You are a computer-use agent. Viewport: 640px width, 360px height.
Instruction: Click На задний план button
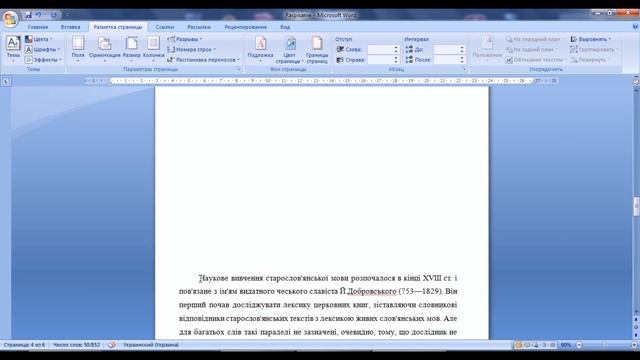(532, 49)
